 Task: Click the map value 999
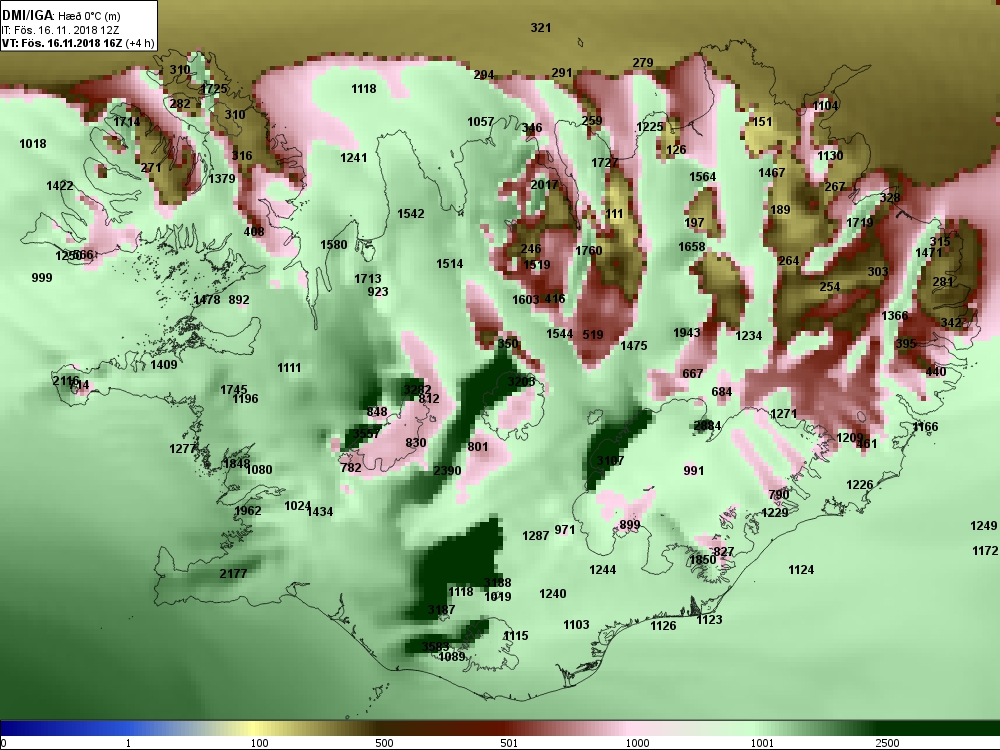[x=42, y=277]
